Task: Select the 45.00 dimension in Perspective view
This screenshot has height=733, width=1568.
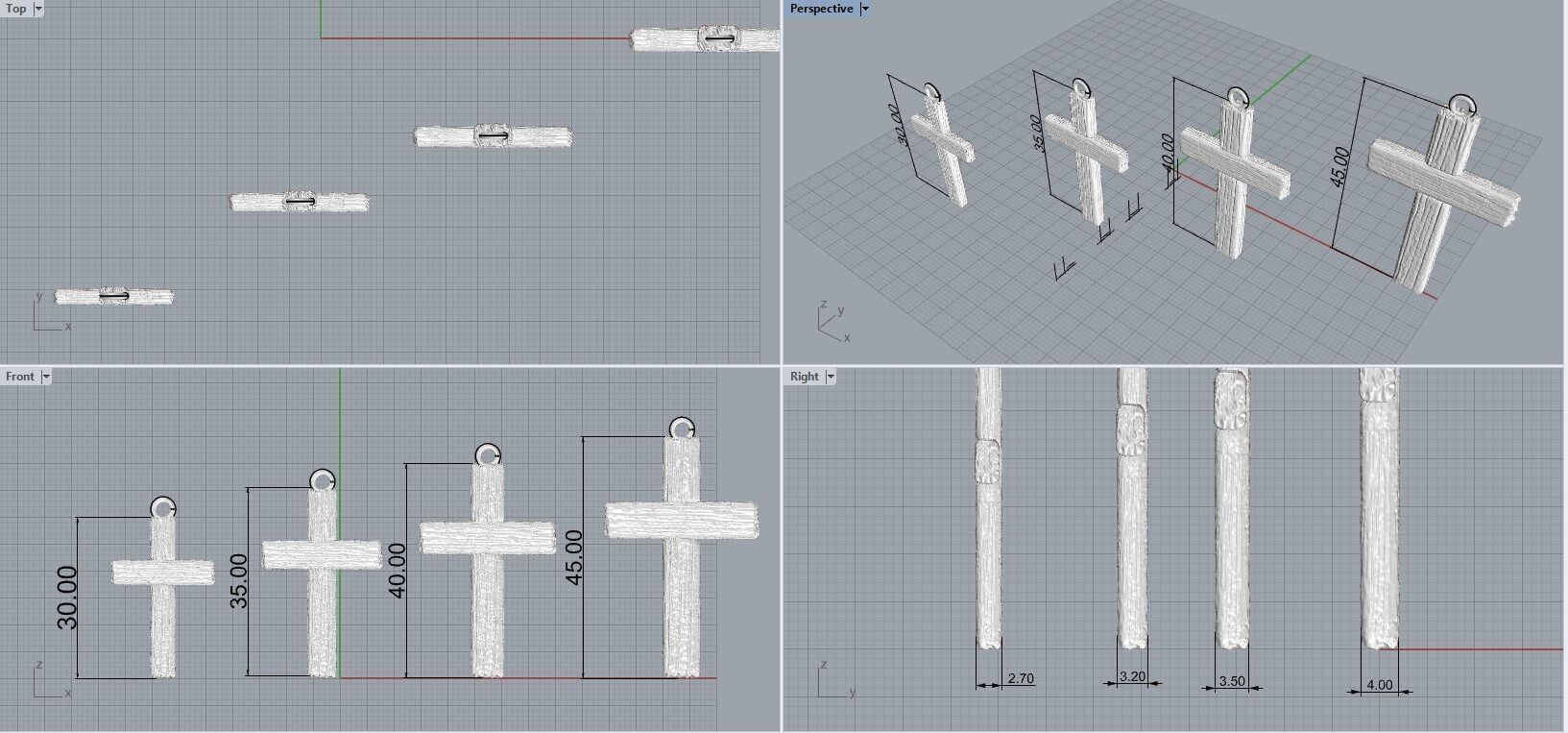Action: 1339,167
